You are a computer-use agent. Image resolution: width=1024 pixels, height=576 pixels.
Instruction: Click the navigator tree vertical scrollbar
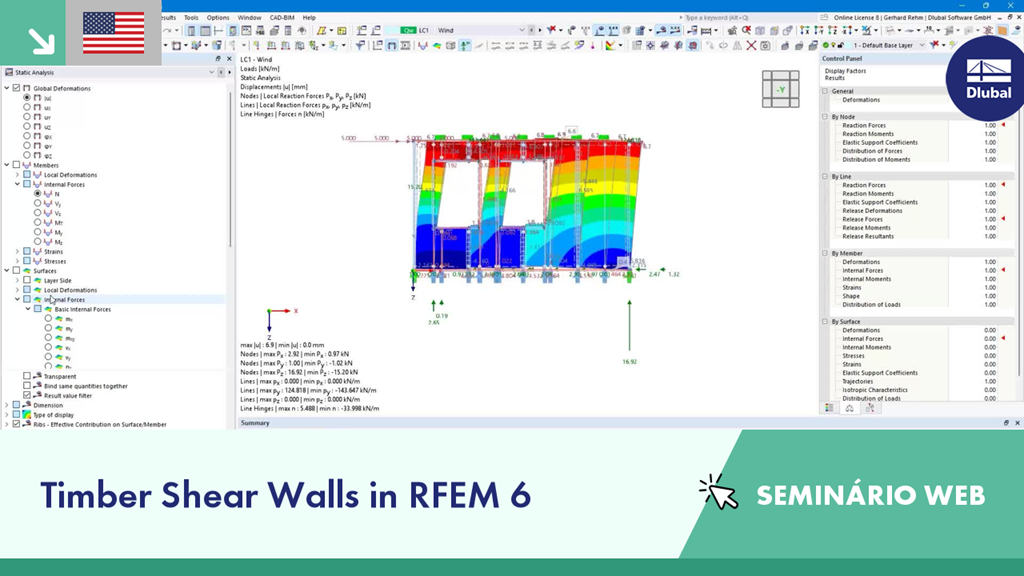click(231, 170)
